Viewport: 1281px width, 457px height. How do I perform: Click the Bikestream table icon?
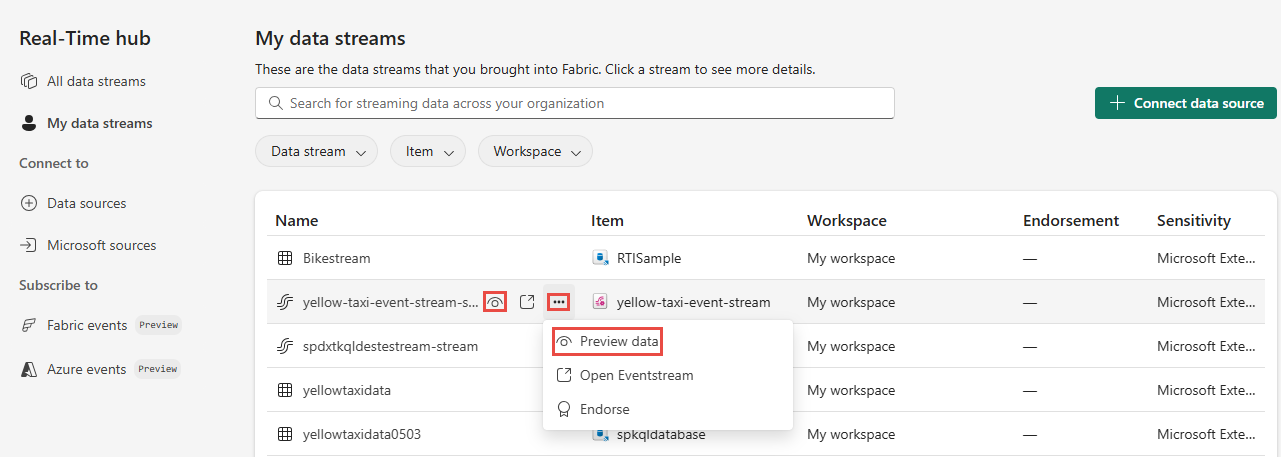pos(284,258)
